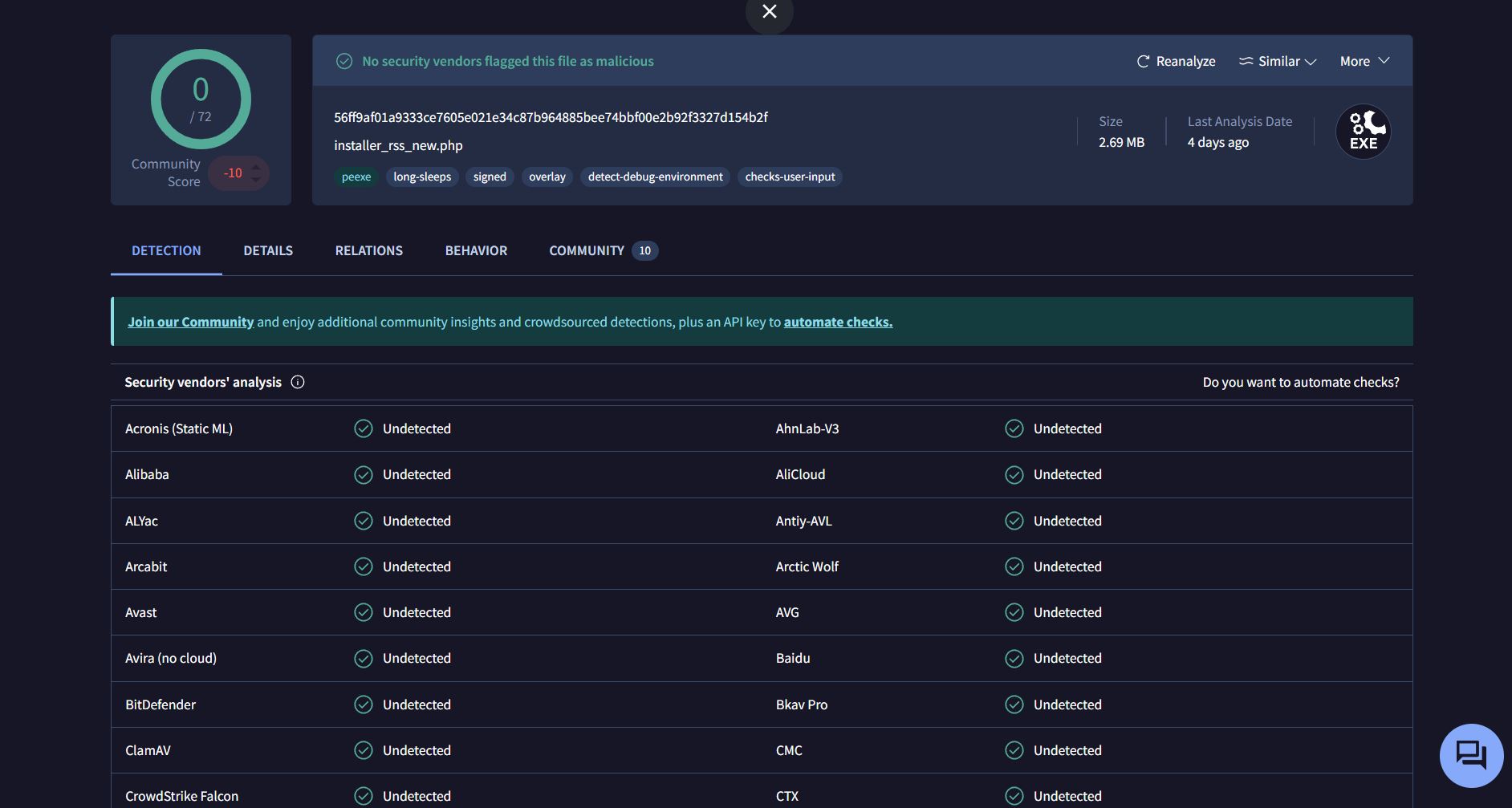
Task: Click the Size value 2.69 MB
Action: coord(1121,142)
